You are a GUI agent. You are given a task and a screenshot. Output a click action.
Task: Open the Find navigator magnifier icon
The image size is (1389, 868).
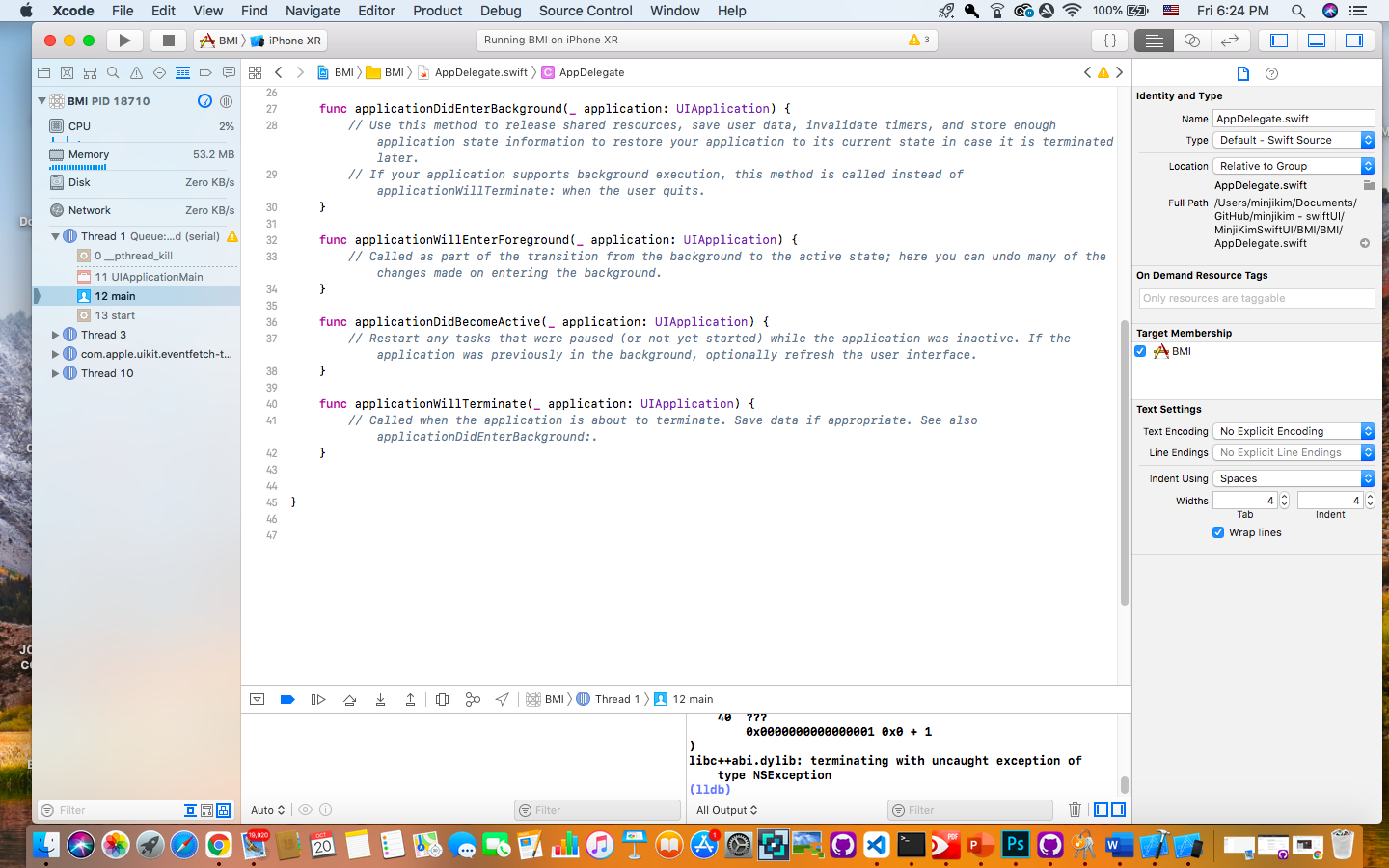[113, 72]
